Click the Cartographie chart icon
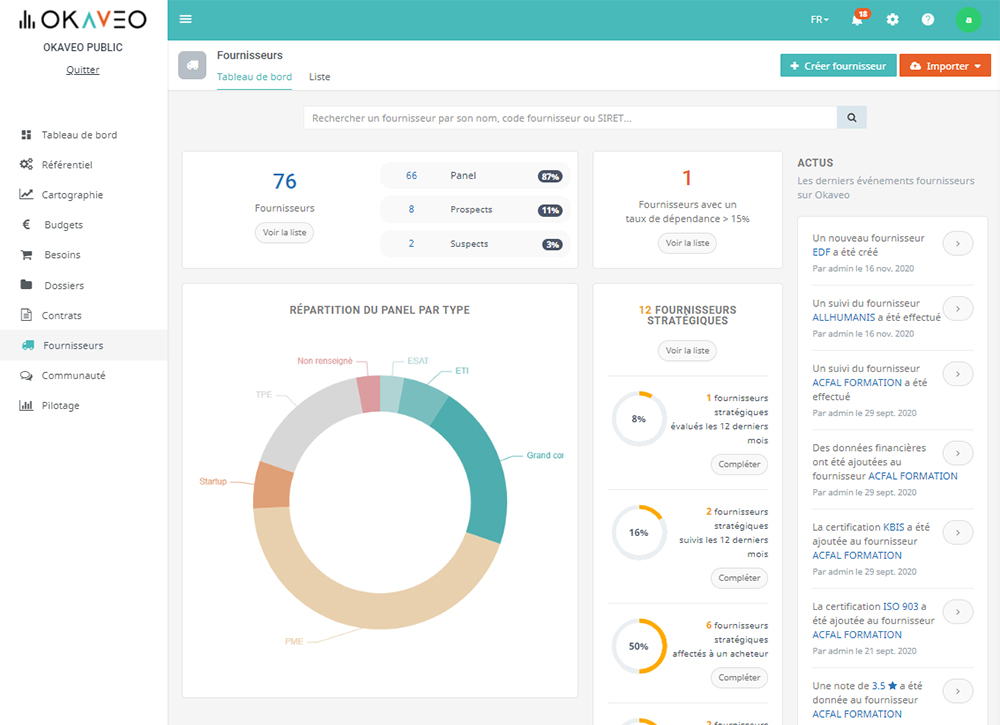This screenshot has height=725, width=1000. tap(26, 194)
